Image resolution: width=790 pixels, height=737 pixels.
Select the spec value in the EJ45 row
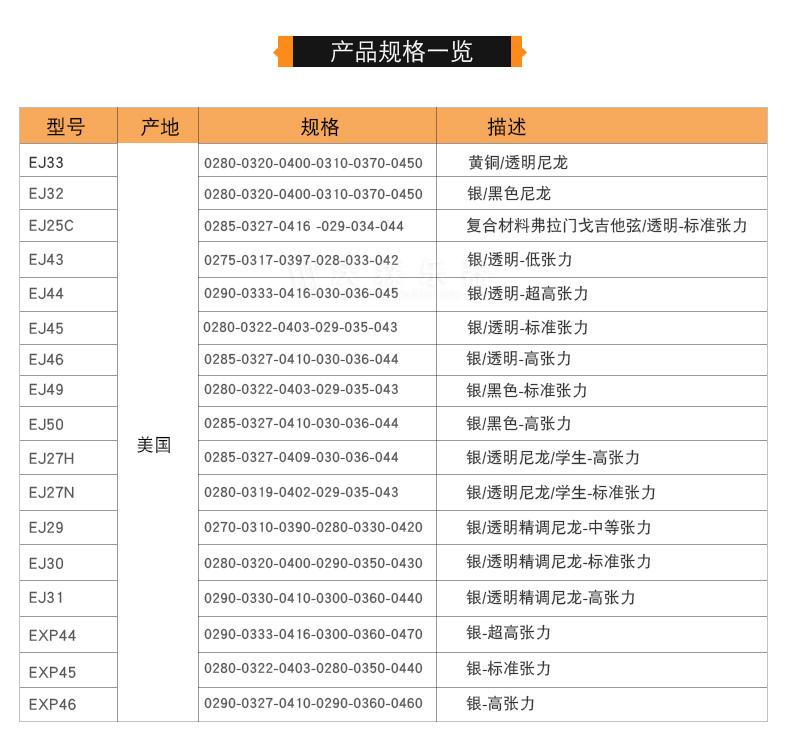(x=300, y=327)
